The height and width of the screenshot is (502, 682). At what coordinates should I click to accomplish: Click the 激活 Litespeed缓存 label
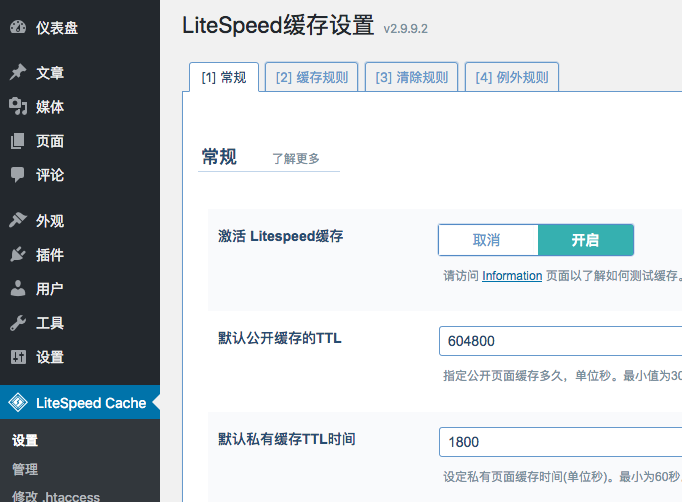point(281,236)
